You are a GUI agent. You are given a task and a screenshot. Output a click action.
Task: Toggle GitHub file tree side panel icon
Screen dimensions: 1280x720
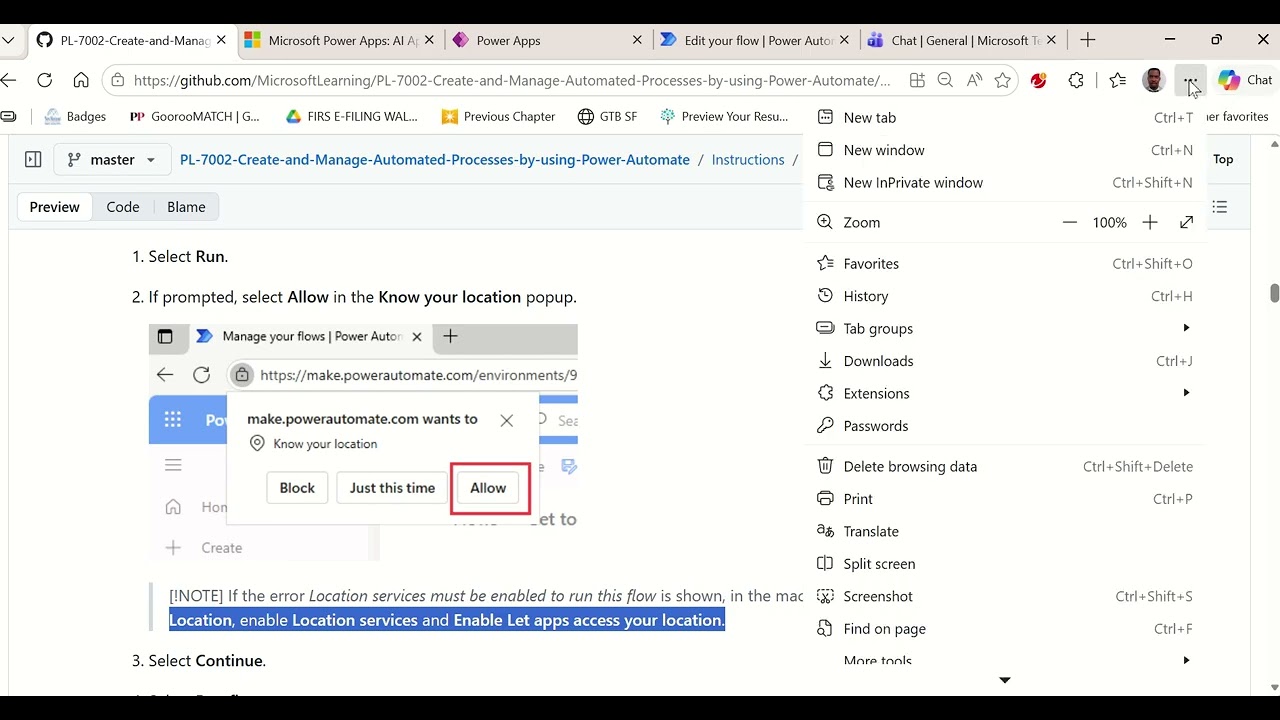tap(33, 159)
